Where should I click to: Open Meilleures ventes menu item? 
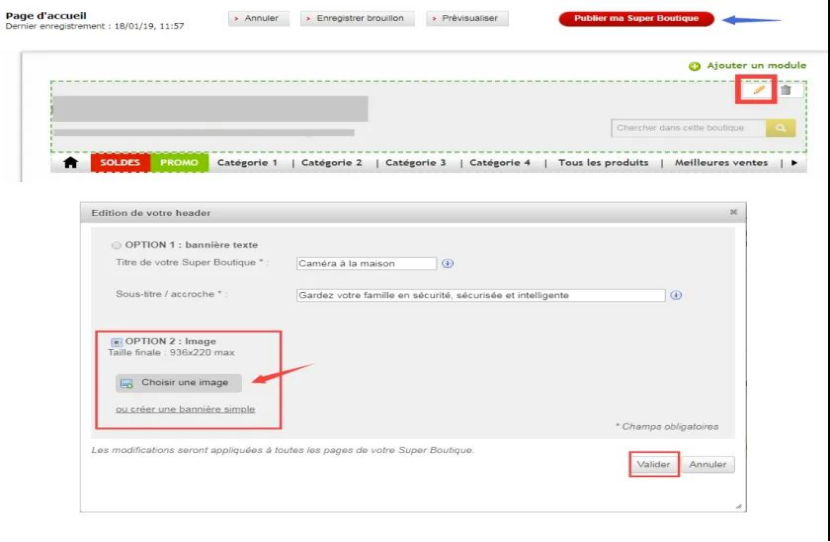(x=721, y=162)
